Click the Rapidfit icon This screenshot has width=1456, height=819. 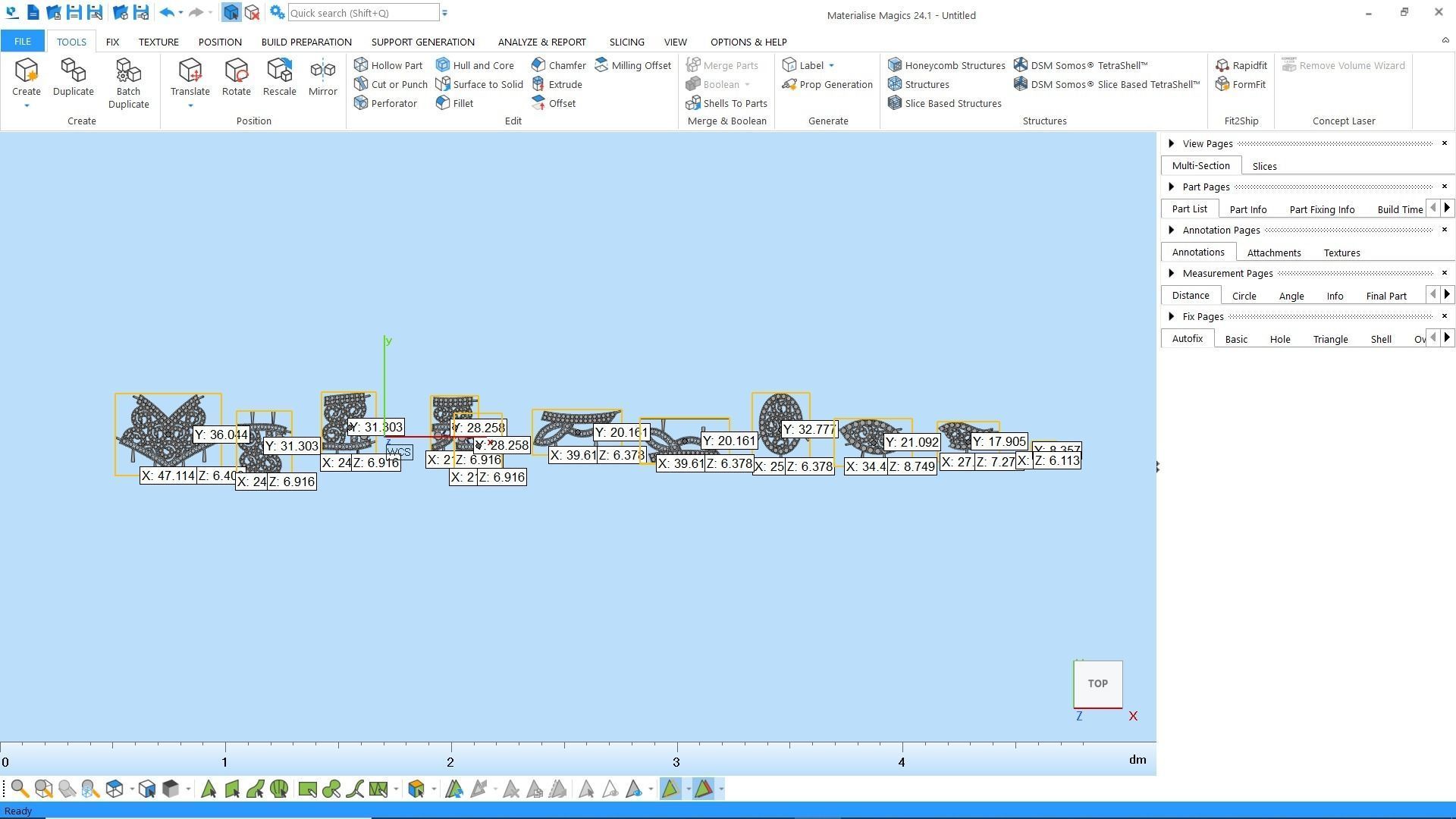pyautogui.click(x=1222, y=65)
